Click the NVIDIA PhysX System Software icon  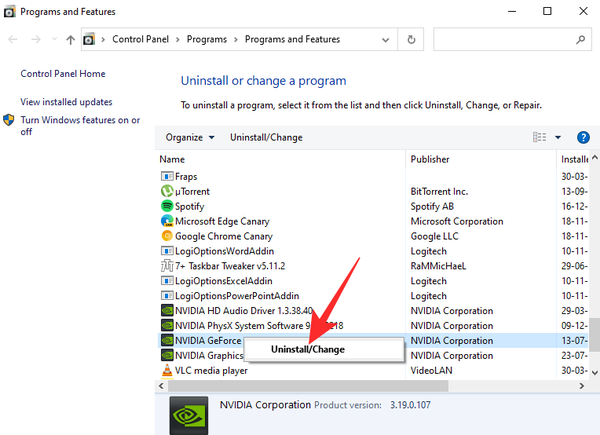pyautogui.click(x=167, y=325)
